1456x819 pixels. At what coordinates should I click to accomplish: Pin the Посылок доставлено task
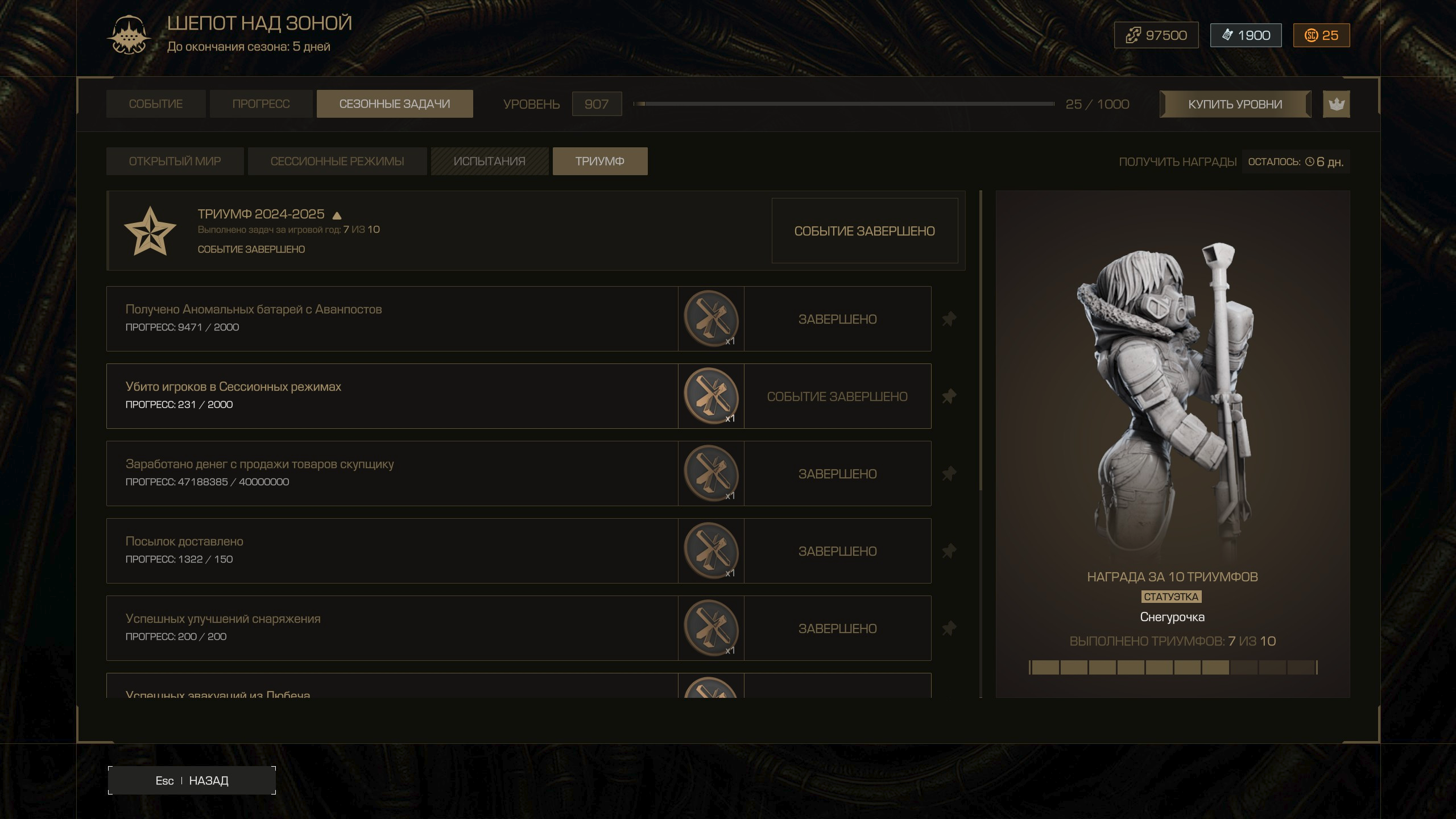[949, 551]
